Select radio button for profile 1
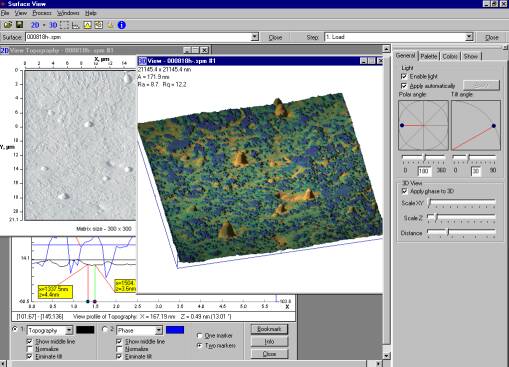This screenshot has width=509, height=367. [15, 329]
